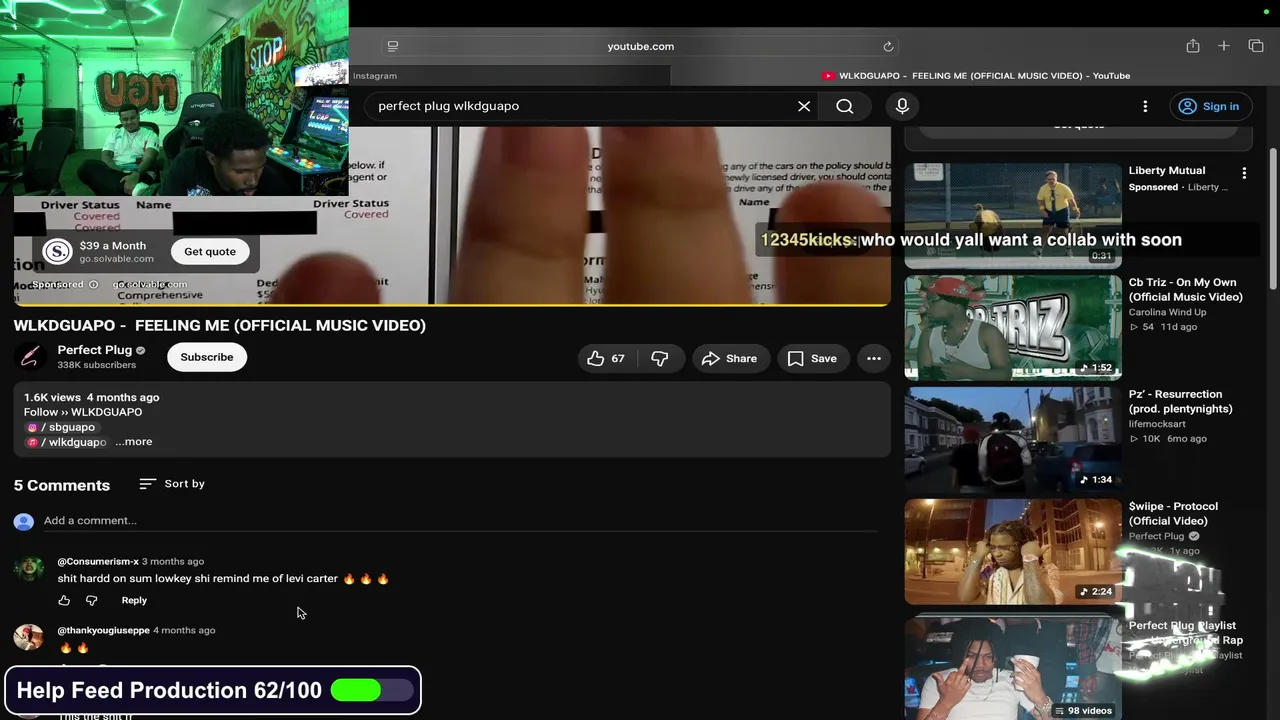Viewport: 1280px width, 720px height.
Task: Like the video with thumbs up
Action: click(607, 358)
